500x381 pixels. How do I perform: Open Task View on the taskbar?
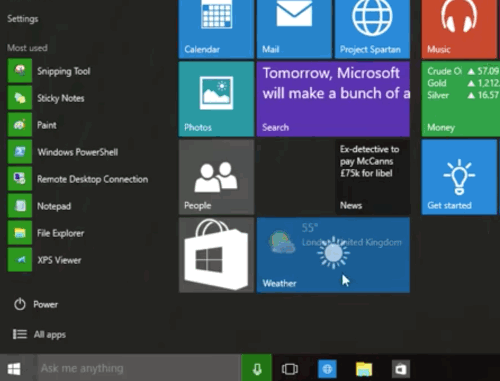tap(290, 369)
